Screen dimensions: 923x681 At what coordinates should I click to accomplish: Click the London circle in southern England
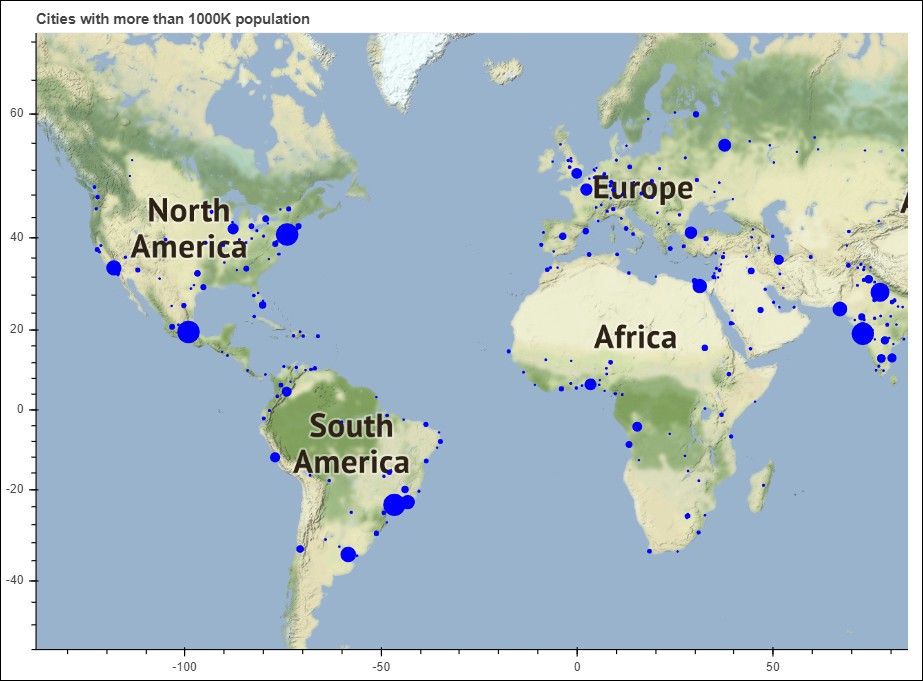576,174
